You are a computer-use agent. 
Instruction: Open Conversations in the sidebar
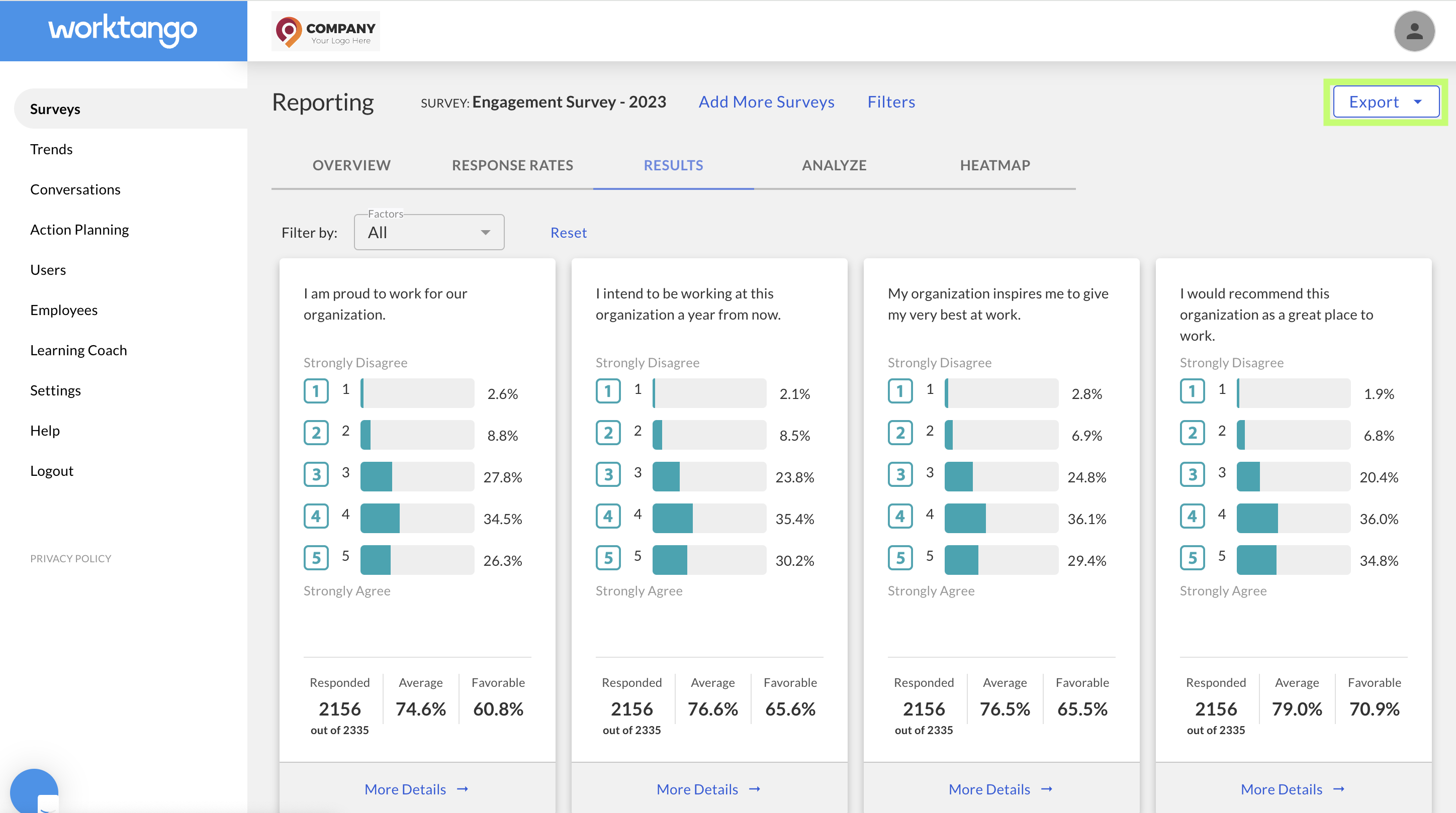pyautogui.click(x=75, y=189)
